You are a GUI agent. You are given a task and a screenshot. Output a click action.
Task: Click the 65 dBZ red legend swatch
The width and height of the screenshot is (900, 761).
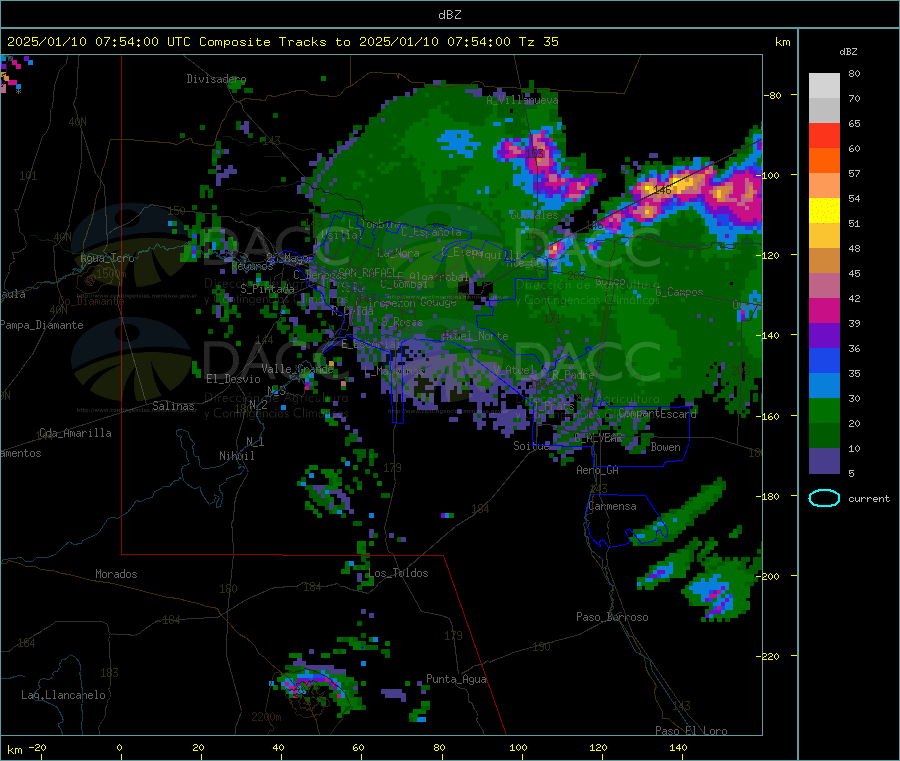tap(824, 135)
